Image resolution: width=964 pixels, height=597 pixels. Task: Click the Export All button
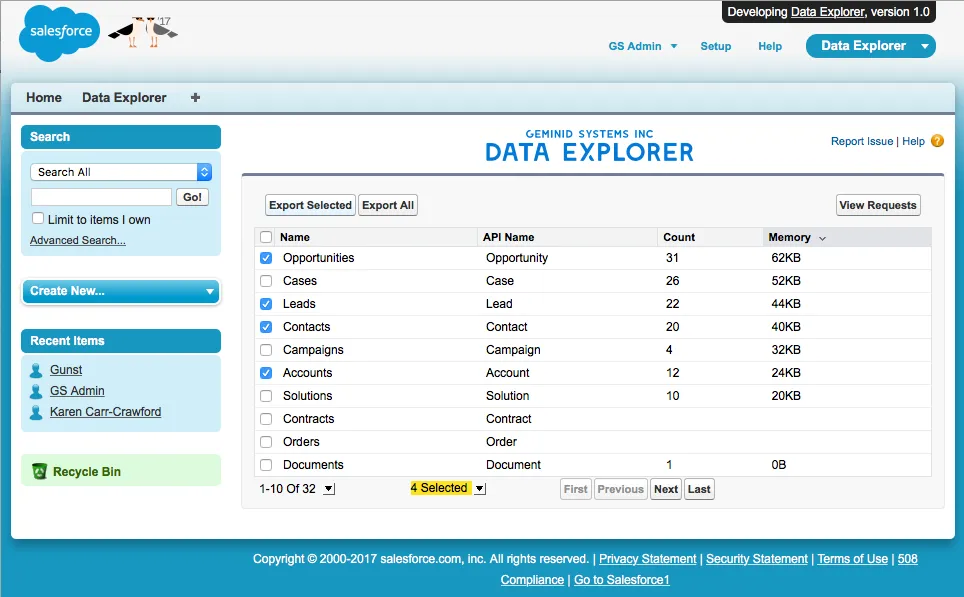click(x=388, y=205)
